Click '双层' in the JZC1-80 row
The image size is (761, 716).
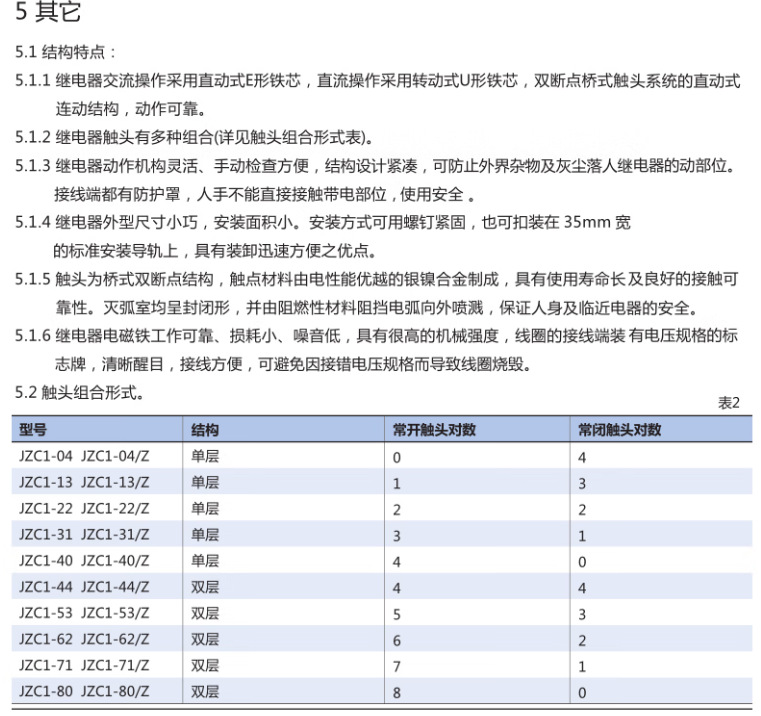click(x=205, y=692)
